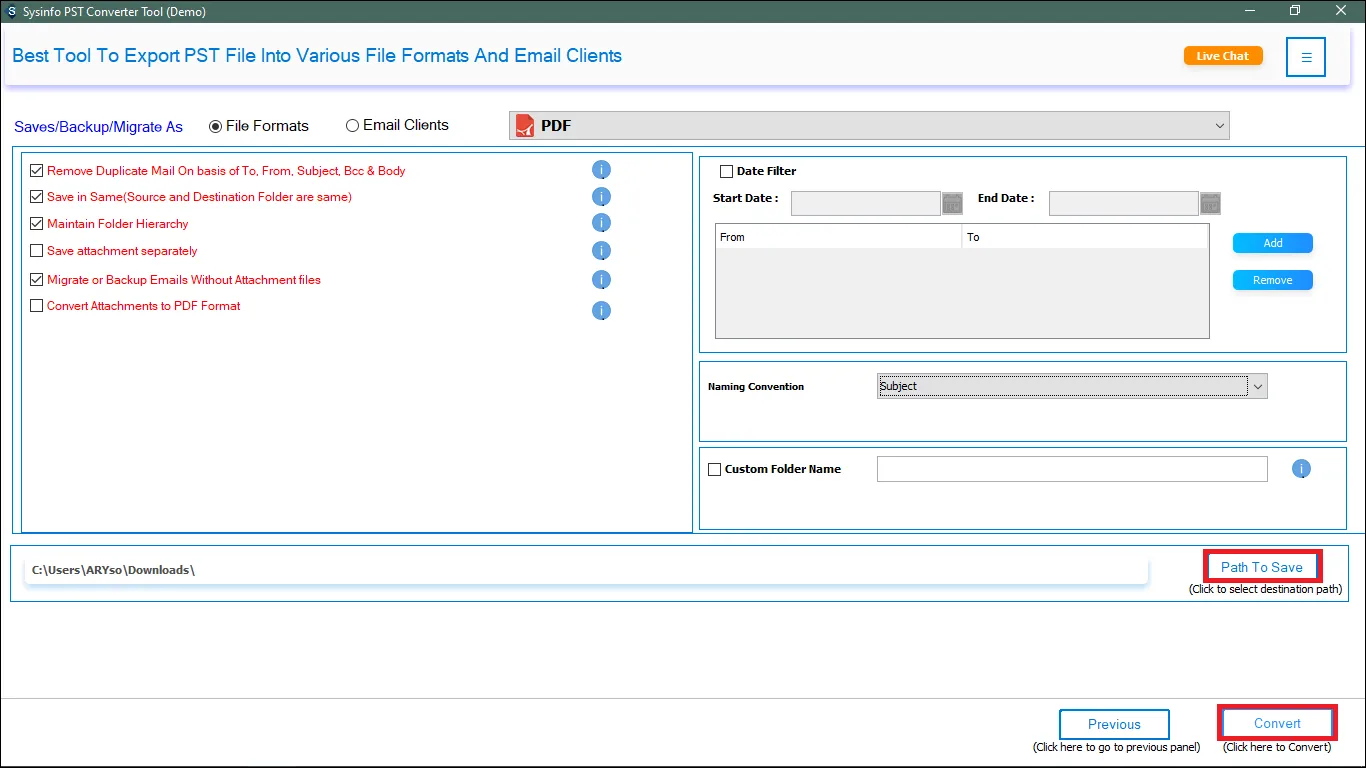Tick the Custom Folder Name checkbox

pyautogui.click(x=714, y=469)
